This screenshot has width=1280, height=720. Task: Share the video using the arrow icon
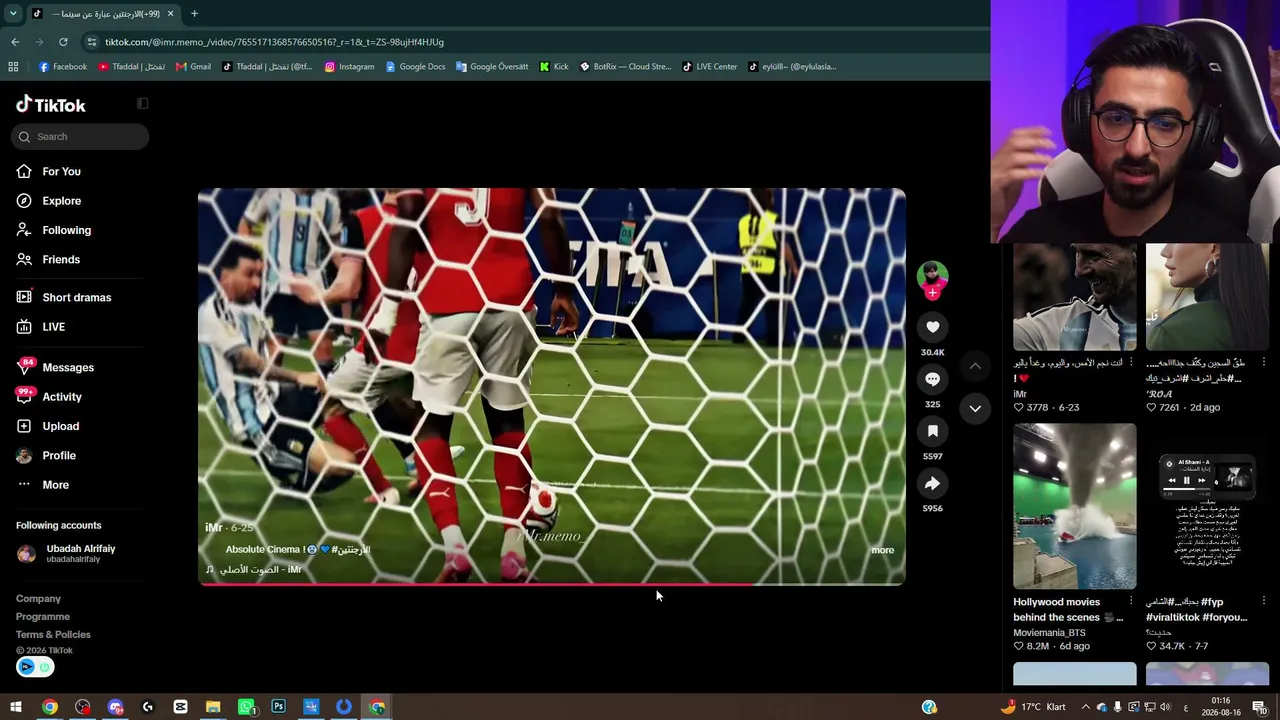(x=932, y=484)
